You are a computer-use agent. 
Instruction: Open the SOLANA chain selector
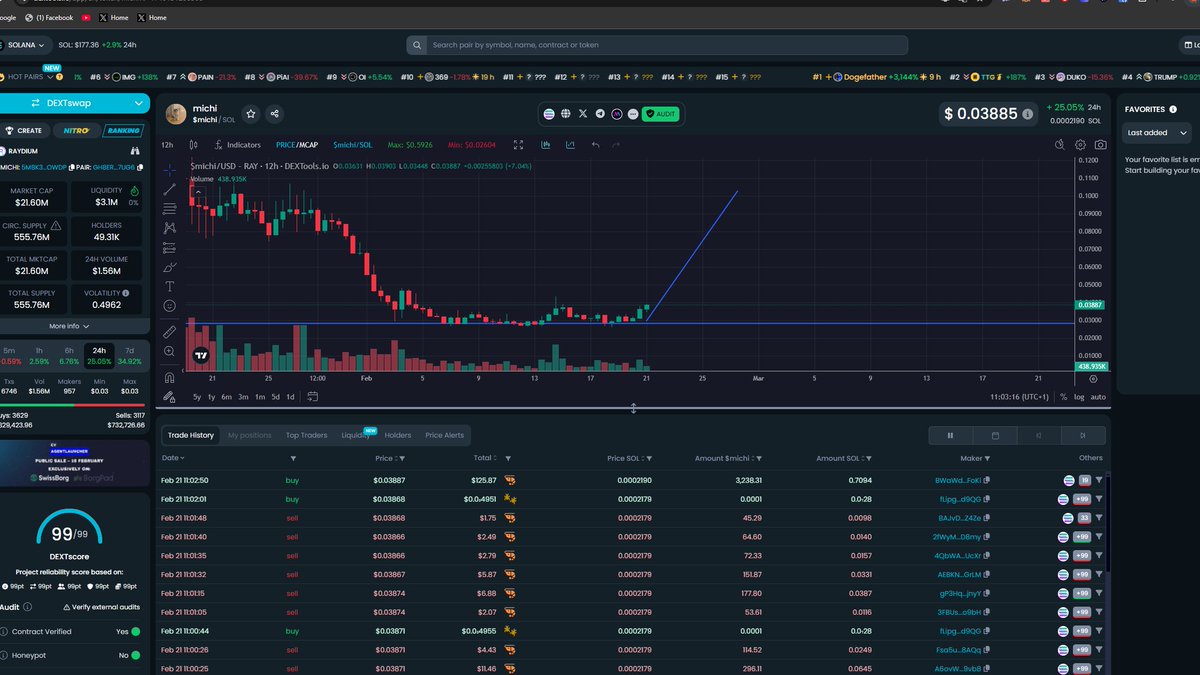[x=26, y=45]
